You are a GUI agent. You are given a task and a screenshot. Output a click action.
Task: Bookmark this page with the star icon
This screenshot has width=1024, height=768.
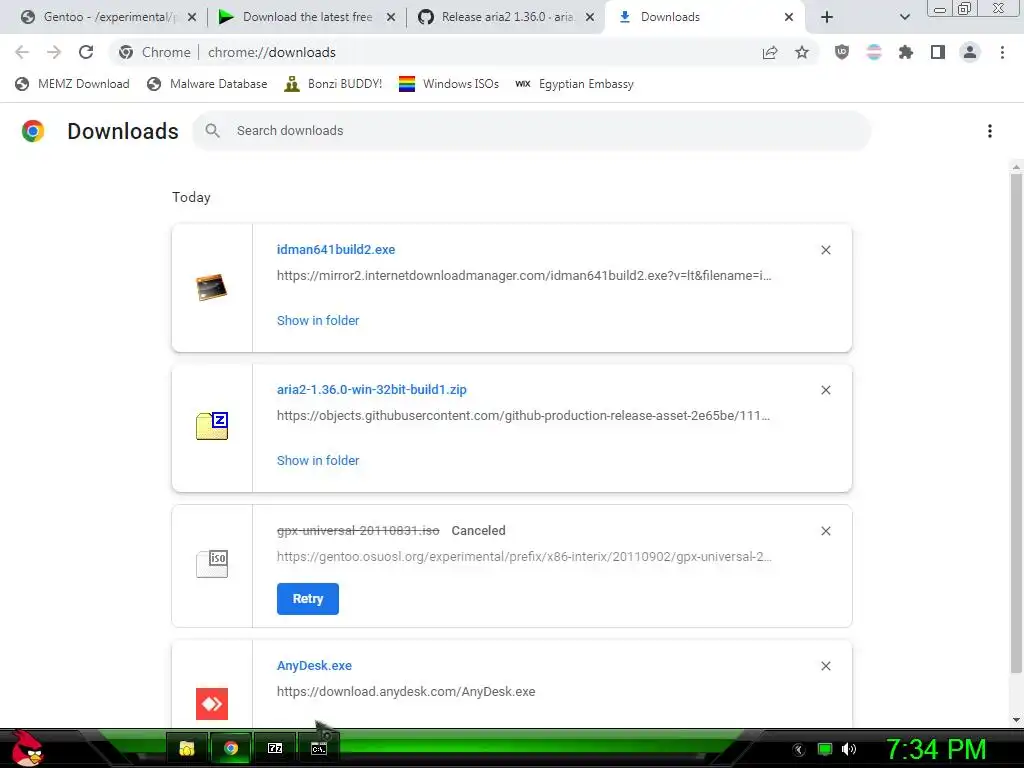coord(802,52)
